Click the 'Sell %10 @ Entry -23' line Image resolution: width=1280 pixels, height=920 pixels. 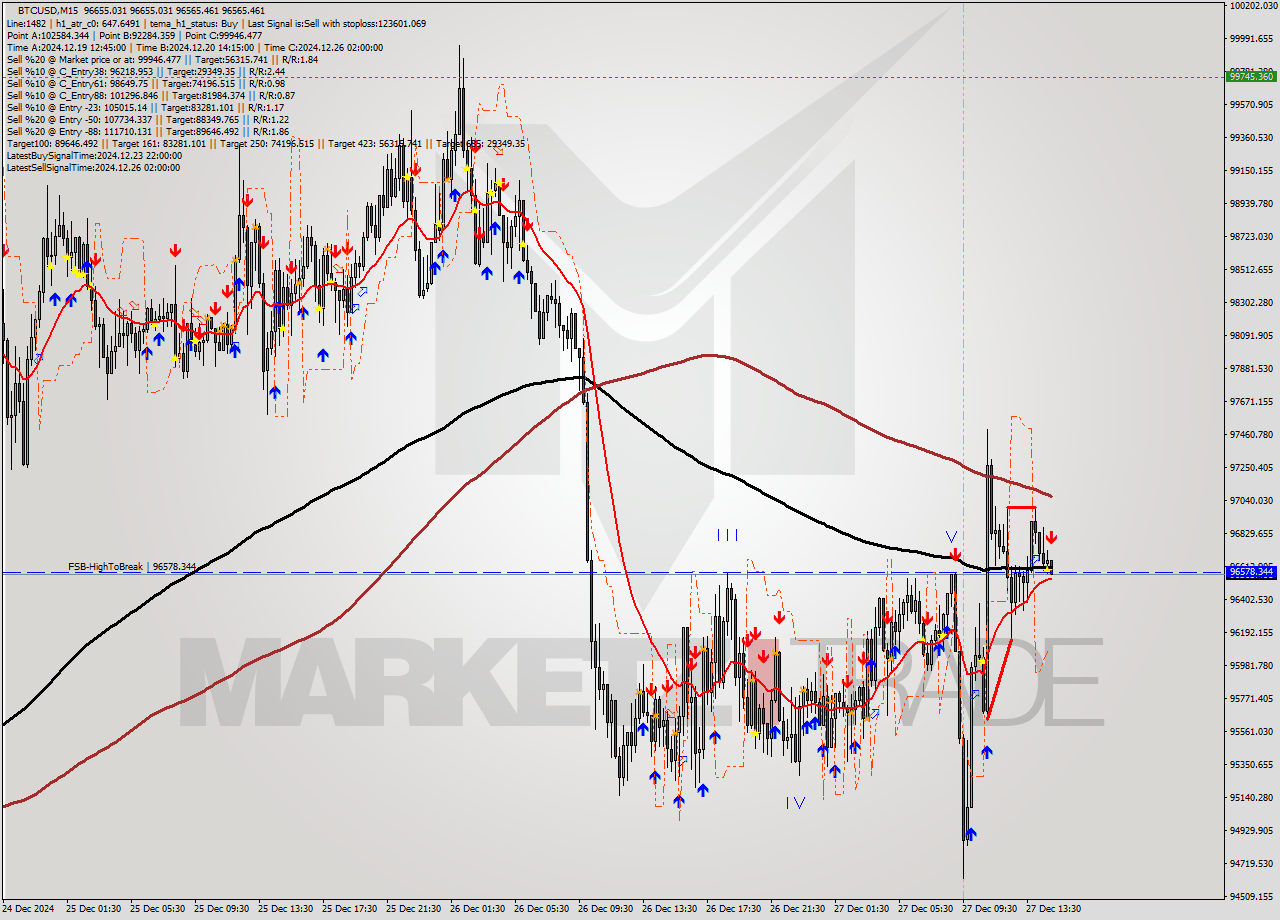[145, 107]
